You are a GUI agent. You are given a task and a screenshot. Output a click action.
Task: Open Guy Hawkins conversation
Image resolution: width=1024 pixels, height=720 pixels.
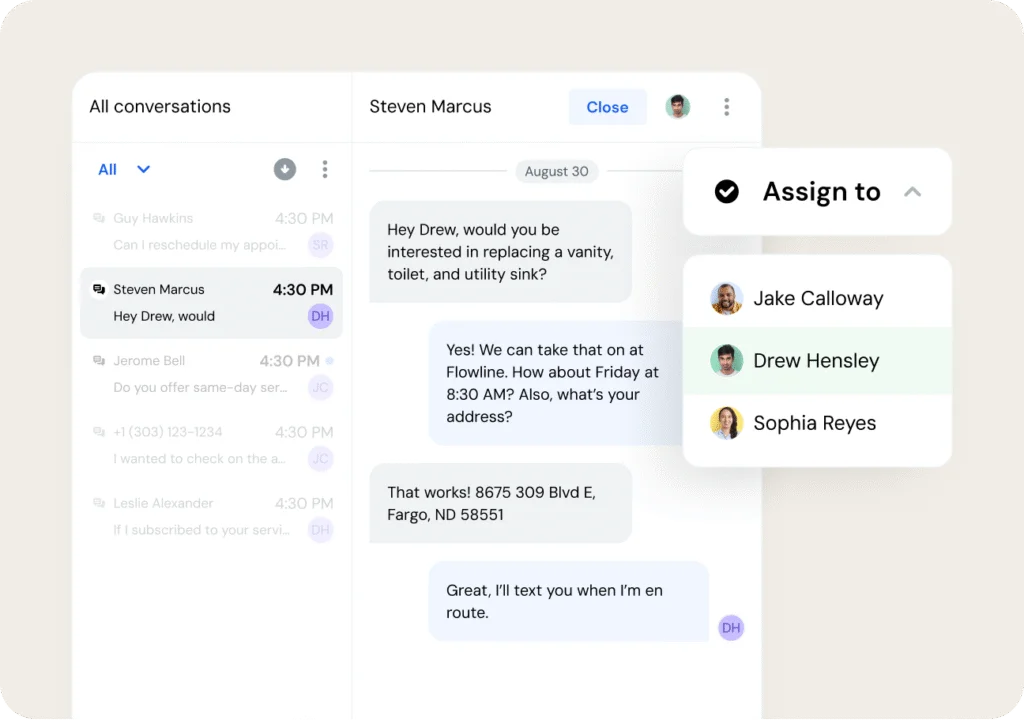200,231
